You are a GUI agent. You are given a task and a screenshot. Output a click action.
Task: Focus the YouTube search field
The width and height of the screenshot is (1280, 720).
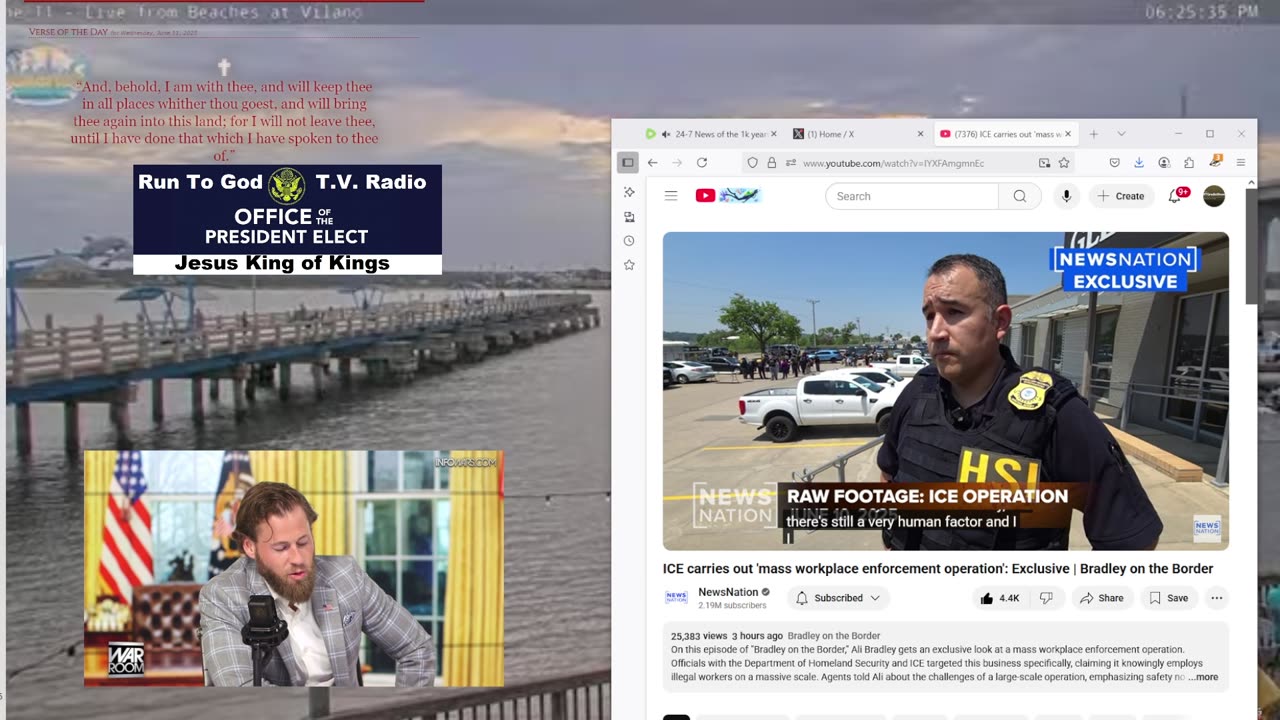point(911,196)
